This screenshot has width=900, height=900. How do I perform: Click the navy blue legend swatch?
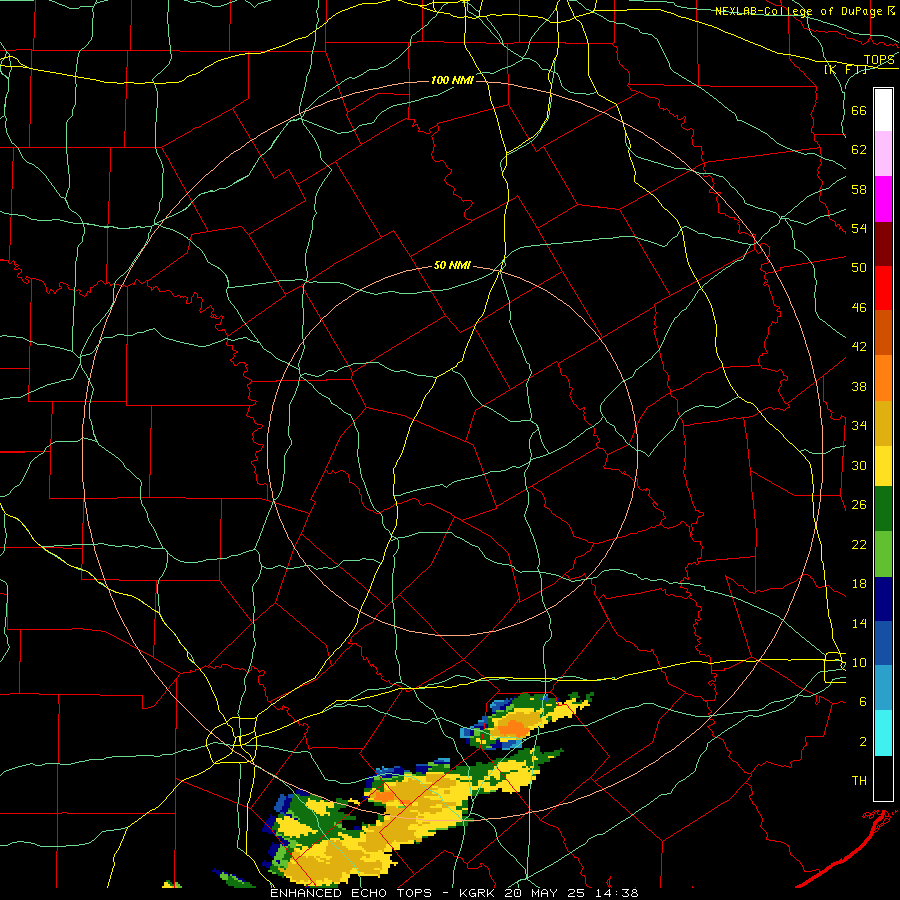[x=883, y=599]
